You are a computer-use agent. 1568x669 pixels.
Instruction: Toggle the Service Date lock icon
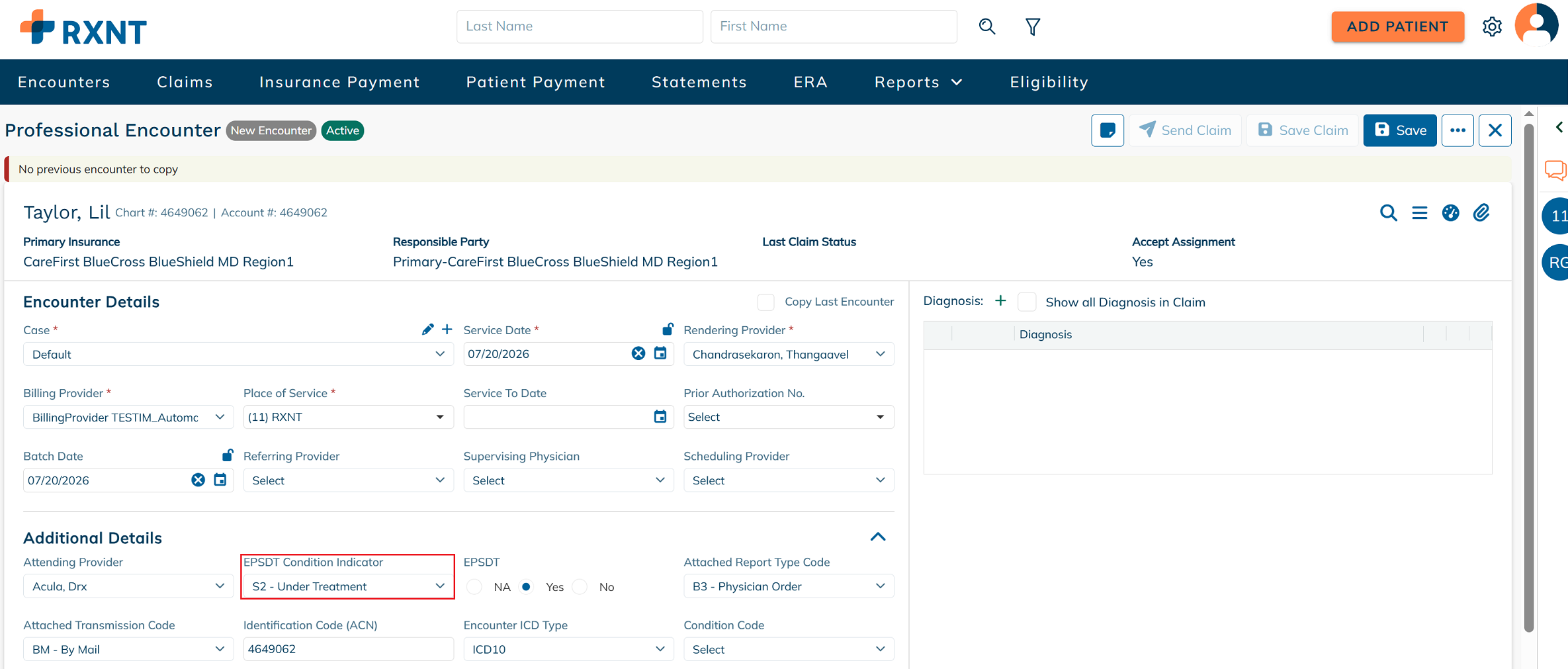[x=668, y=329]
